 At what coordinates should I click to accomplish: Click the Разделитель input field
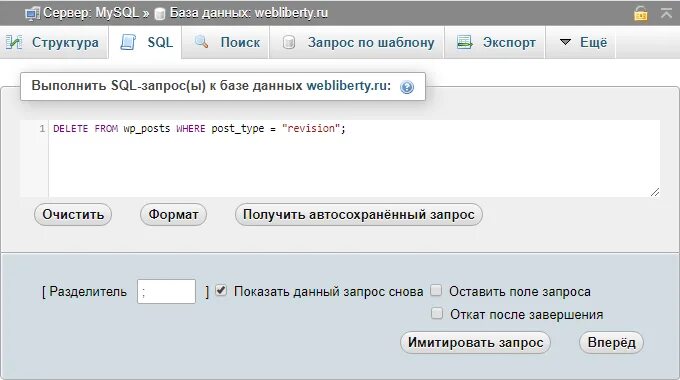tap(167, 292)
